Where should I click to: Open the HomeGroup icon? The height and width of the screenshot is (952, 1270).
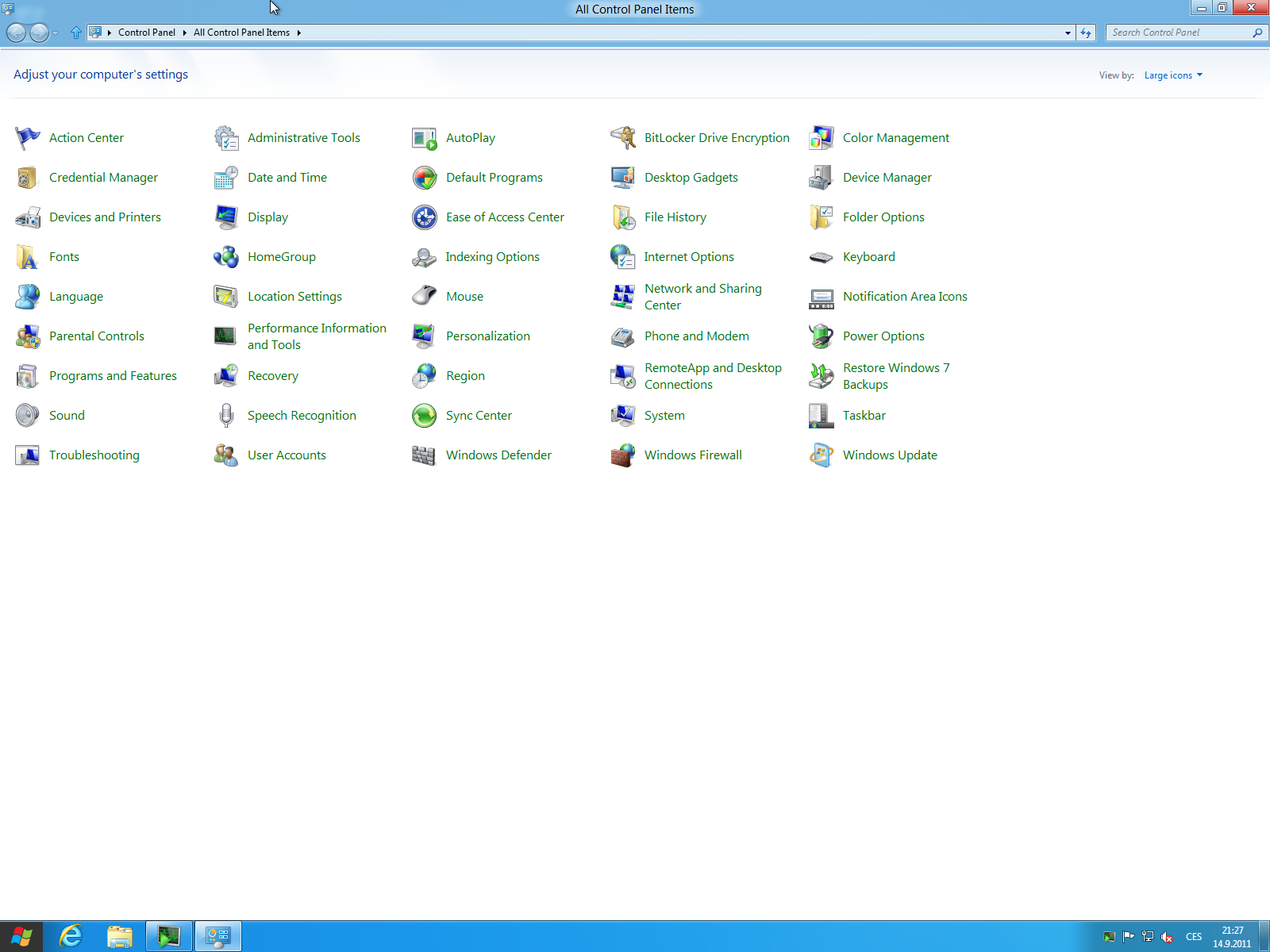[226, 257]
